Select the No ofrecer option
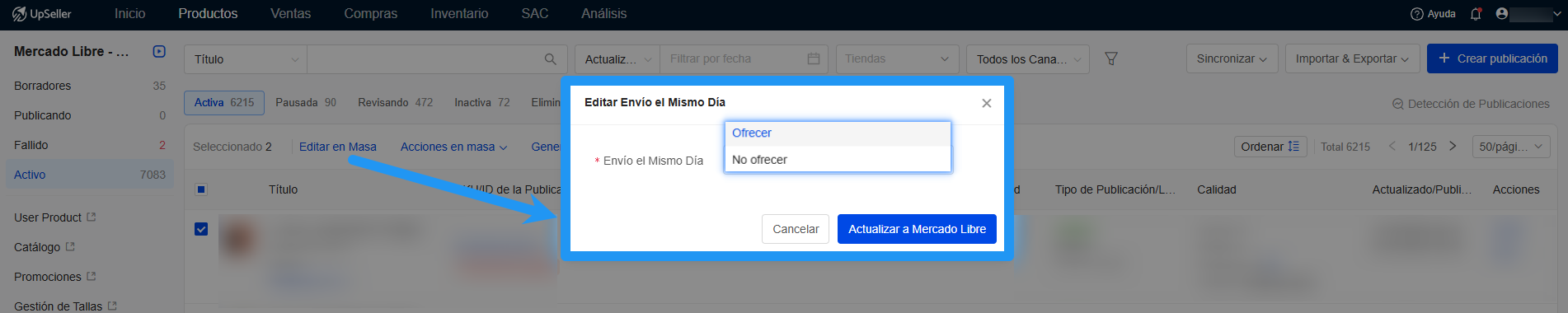The width and height of the screenshot is (1568, 313). [x=838, y=160]
